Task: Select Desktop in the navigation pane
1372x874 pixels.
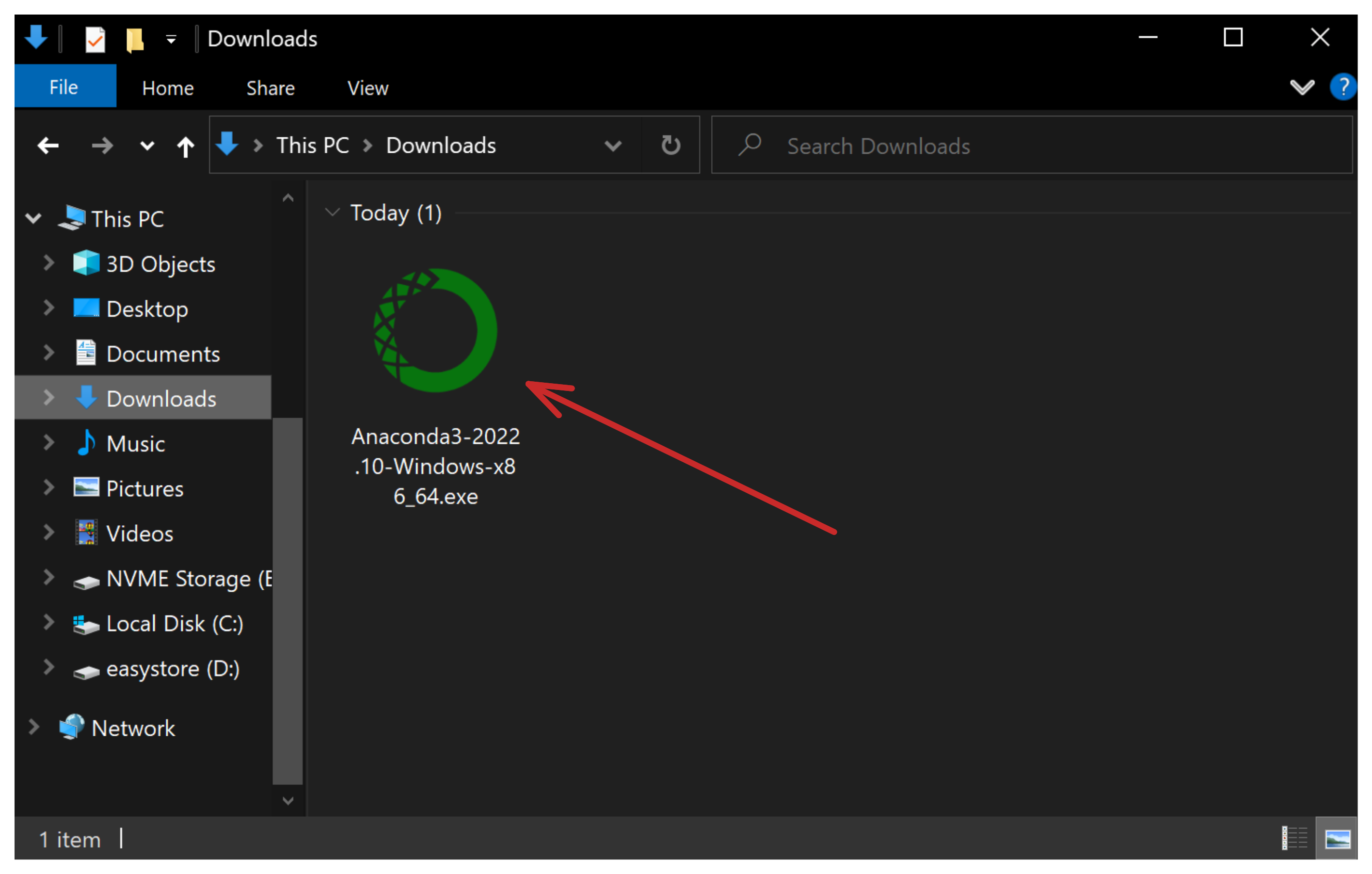Action: point(147,309)
